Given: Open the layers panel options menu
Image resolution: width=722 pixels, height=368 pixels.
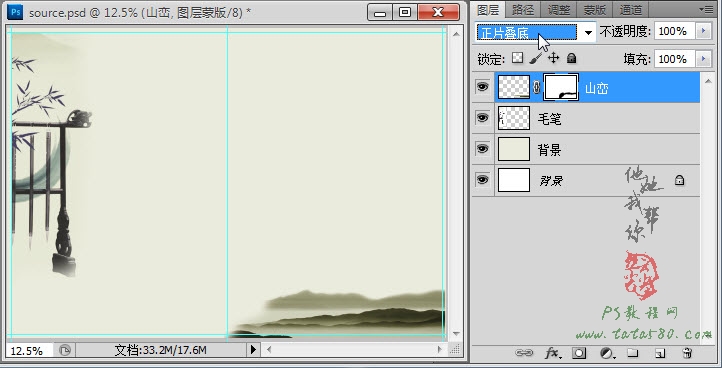Looking at the screenshot, I should 706,9.
